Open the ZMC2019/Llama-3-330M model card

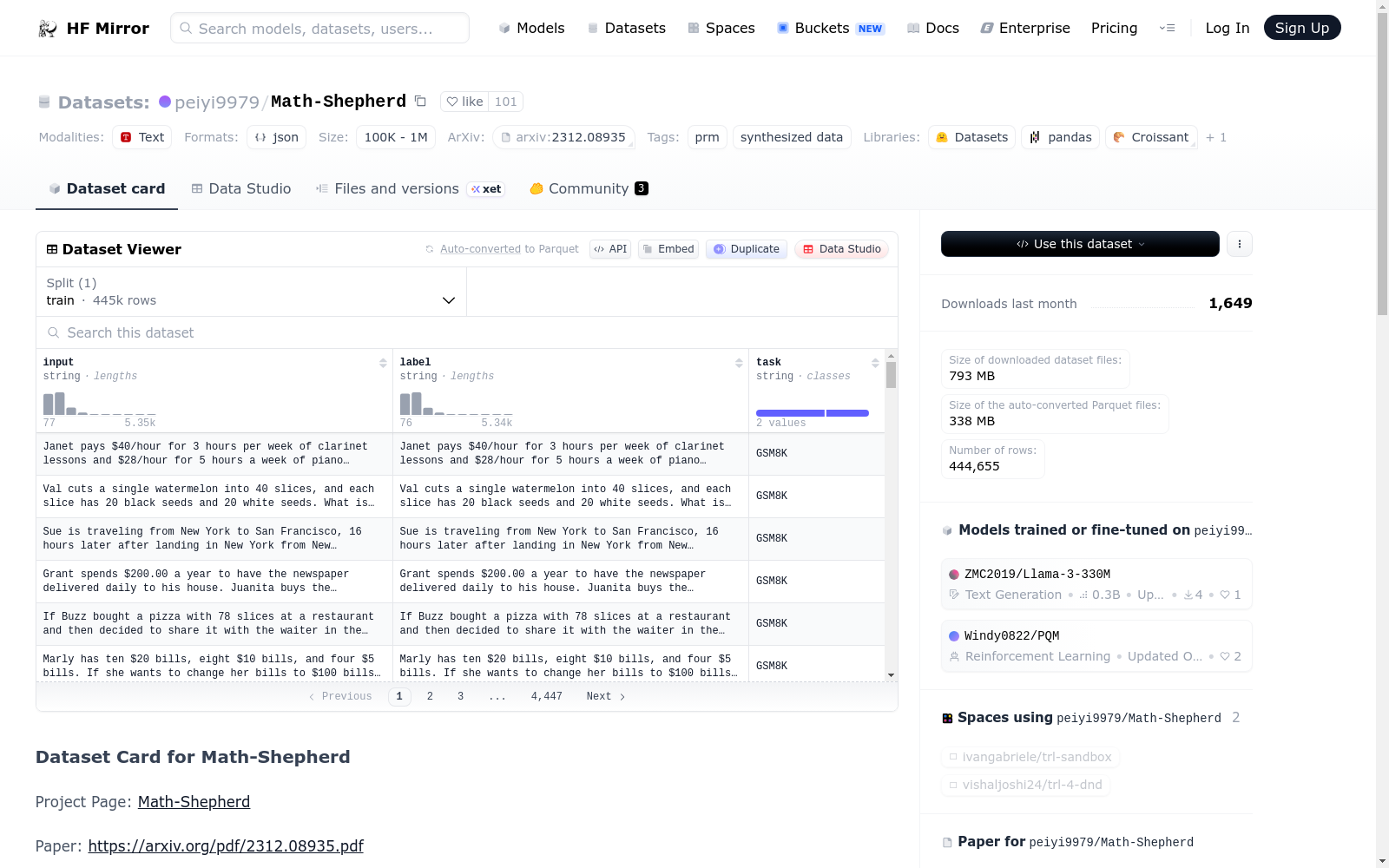click(1096, 584)
